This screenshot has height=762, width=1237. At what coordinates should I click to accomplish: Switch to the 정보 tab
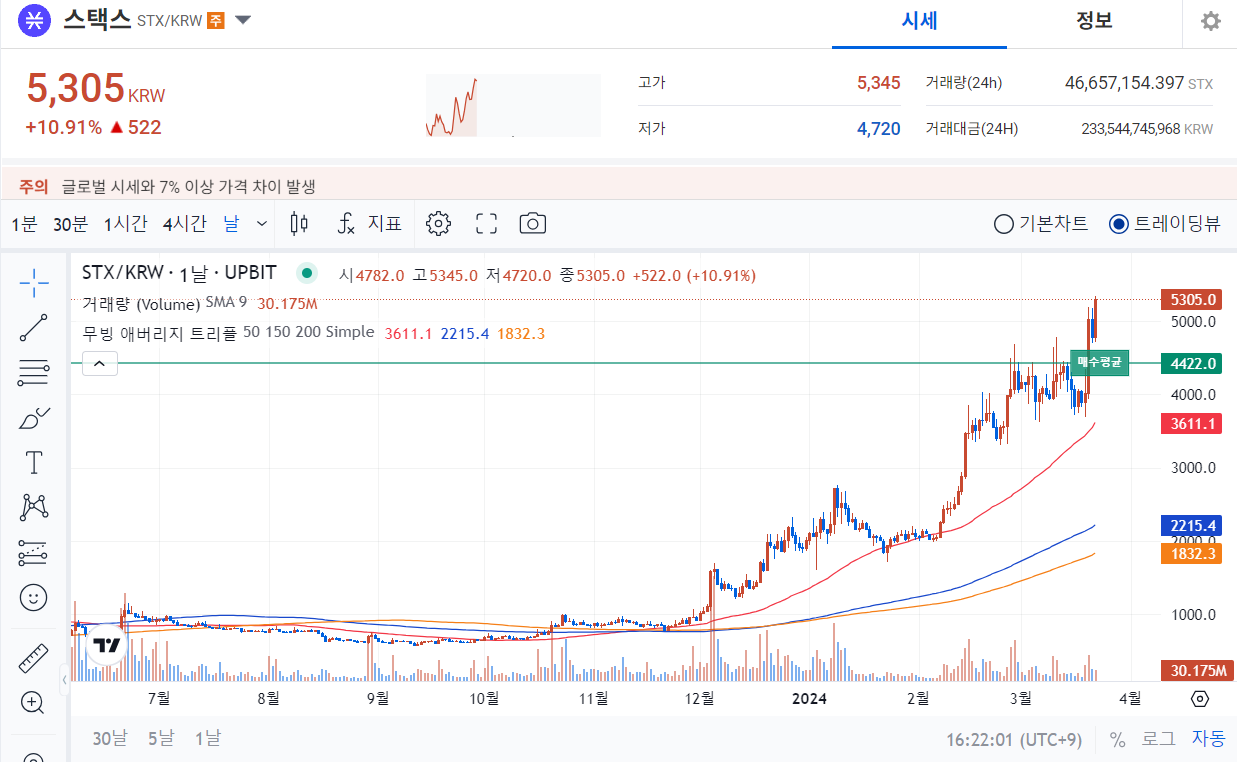pyautogui.click(x=1094, y=21)
